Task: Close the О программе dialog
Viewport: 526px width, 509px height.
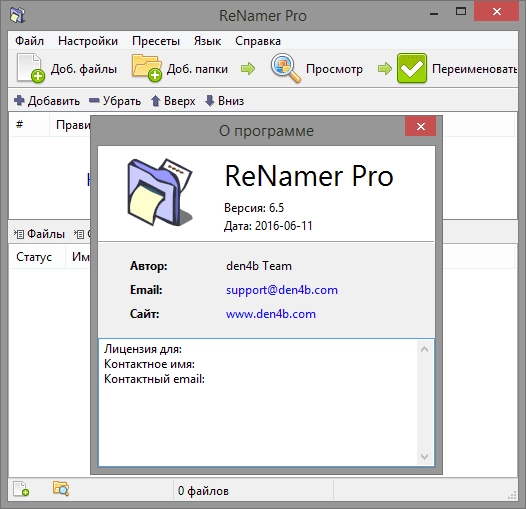Action: point(420,126)
